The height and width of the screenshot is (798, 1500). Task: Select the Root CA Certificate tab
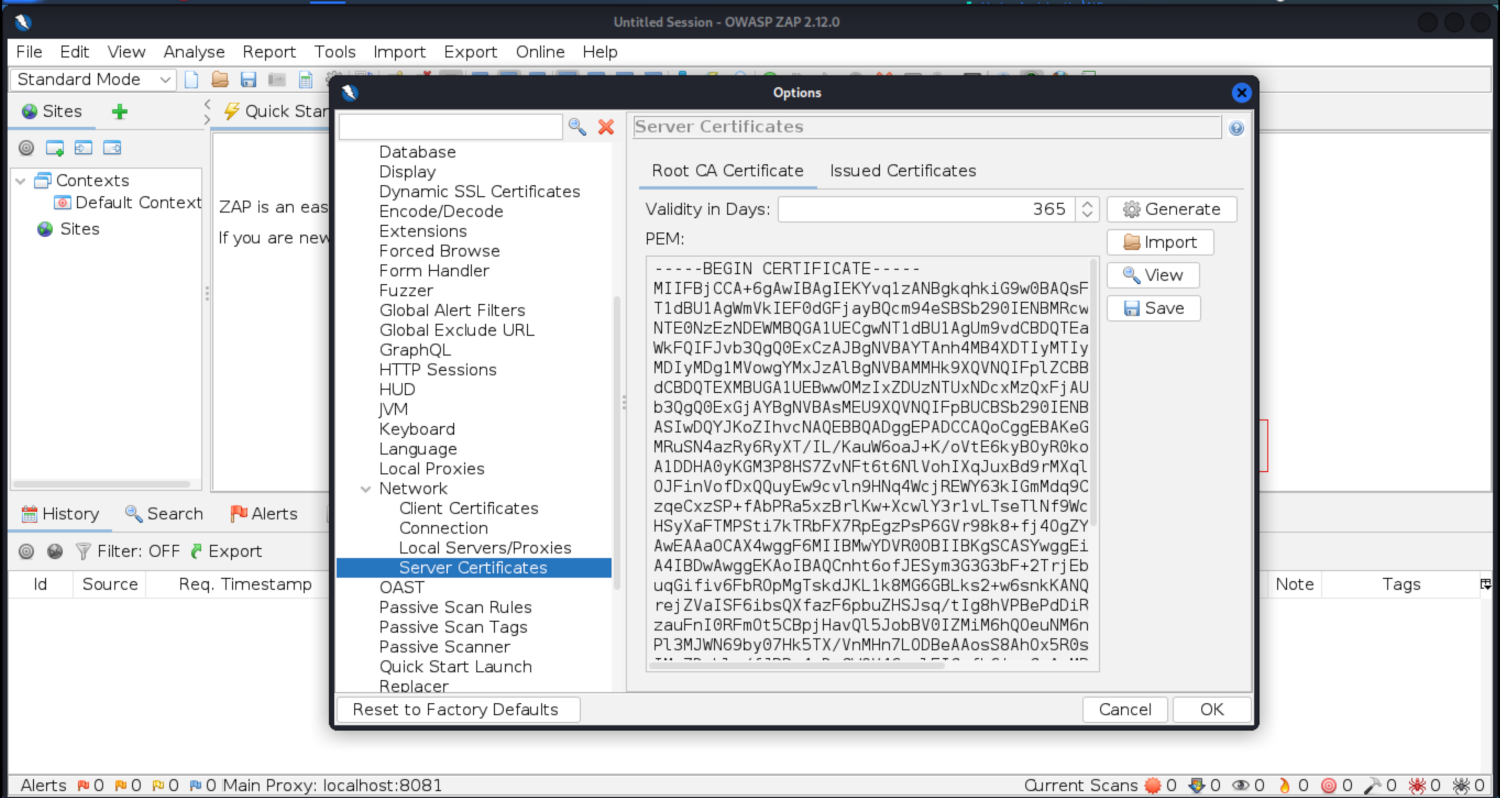click(x=728, y=171)
